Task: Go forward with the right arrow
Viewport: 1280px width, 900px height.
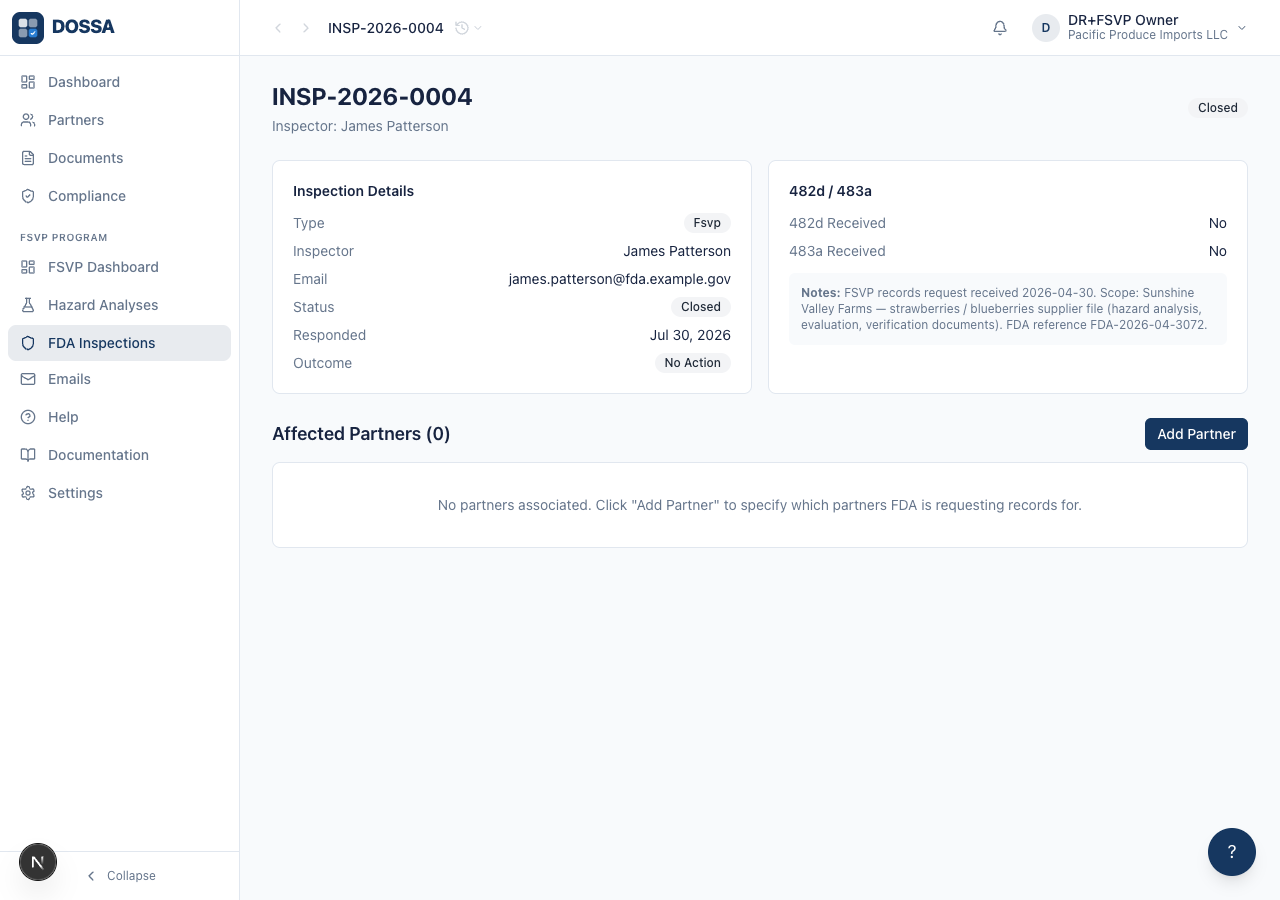Action: point(306,28)
